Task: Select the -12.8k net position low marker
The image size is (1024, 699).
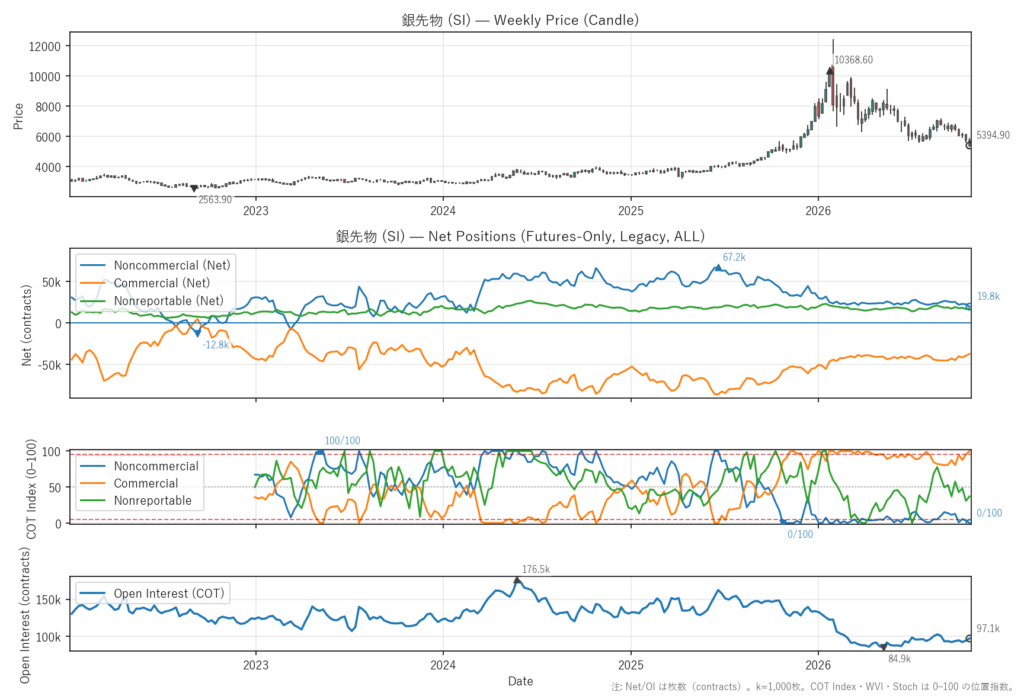Action: 197,334
